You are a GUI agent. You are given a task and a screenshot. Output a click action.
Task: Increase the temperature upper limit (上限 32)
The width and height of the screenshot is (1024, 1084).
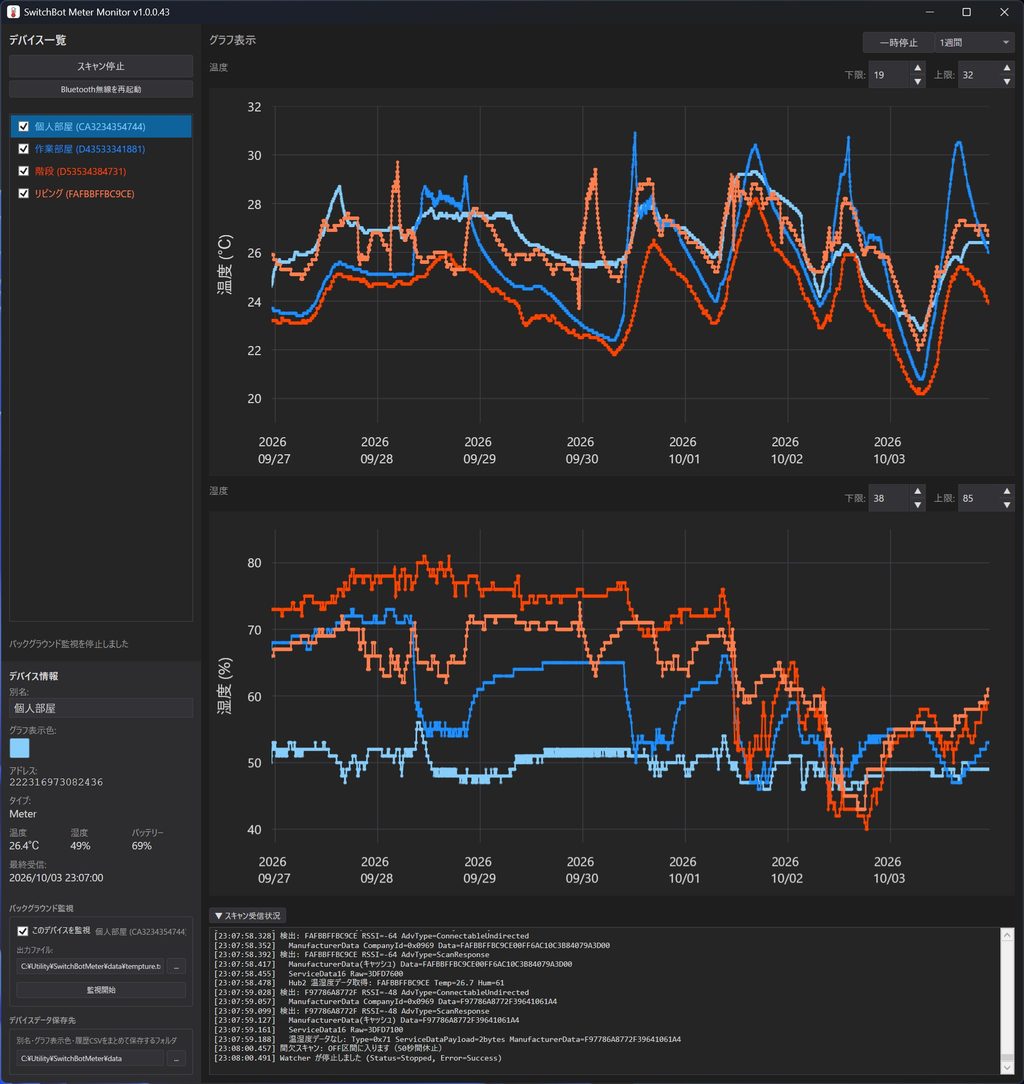click(1007, 68)
